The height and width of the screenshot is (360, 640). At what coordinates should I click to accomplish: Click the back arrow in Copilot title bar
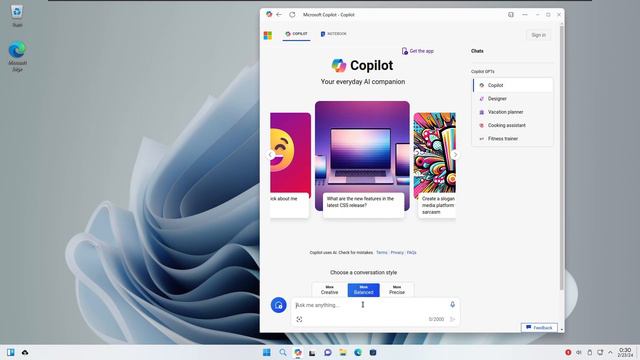(279, 15)
